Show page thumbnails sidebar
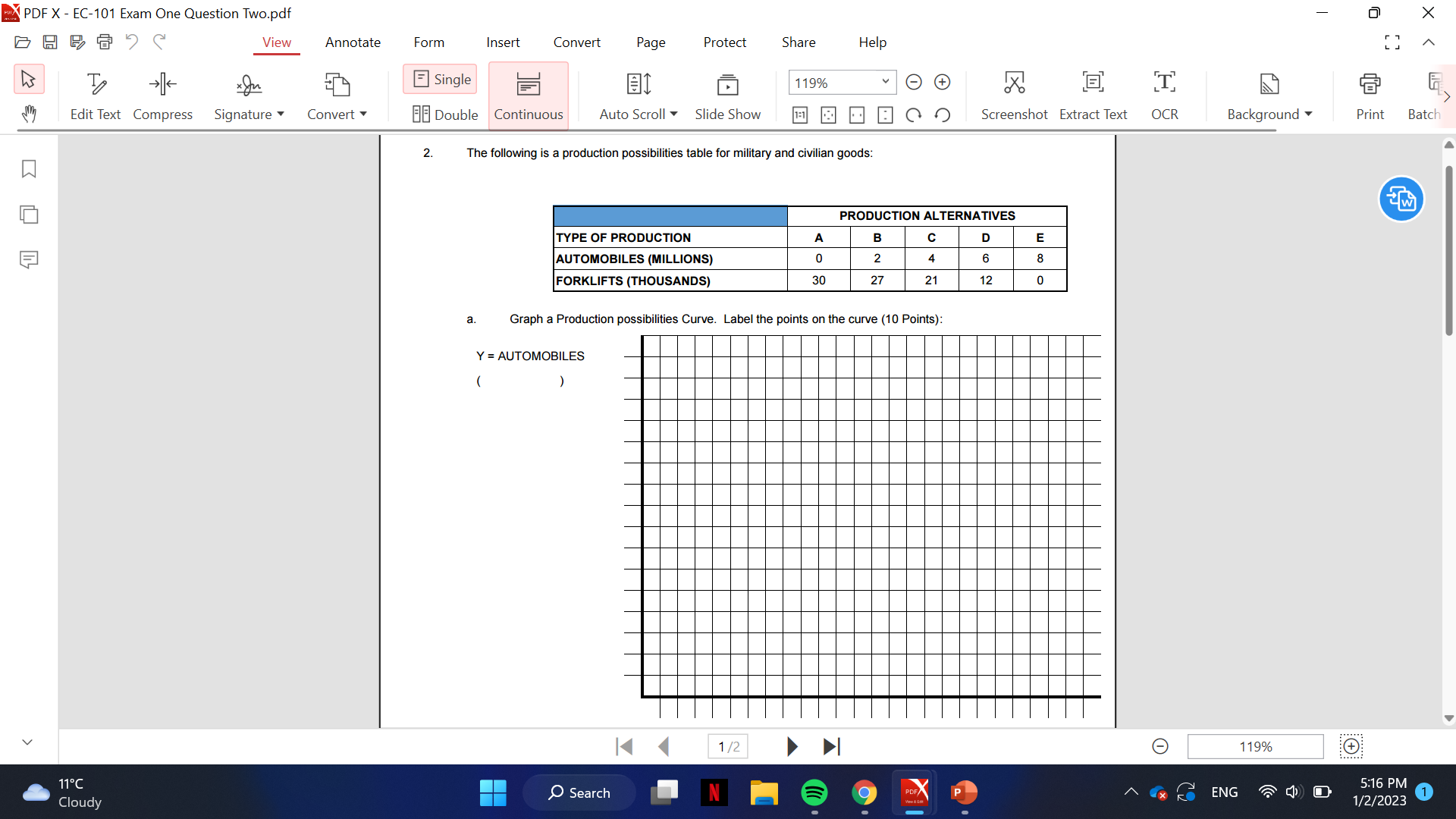The height and width of the screenshot is (819, 1456). [29, 215]
